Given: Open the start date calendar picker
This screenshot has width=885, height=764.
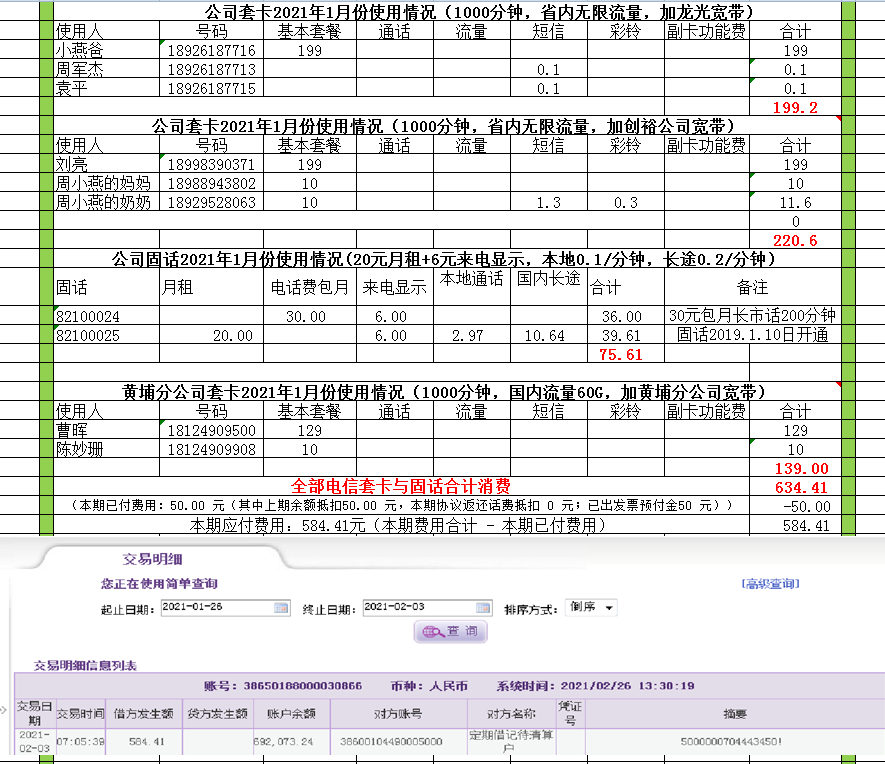Looking at the screenshot, I should click(281, 608).
